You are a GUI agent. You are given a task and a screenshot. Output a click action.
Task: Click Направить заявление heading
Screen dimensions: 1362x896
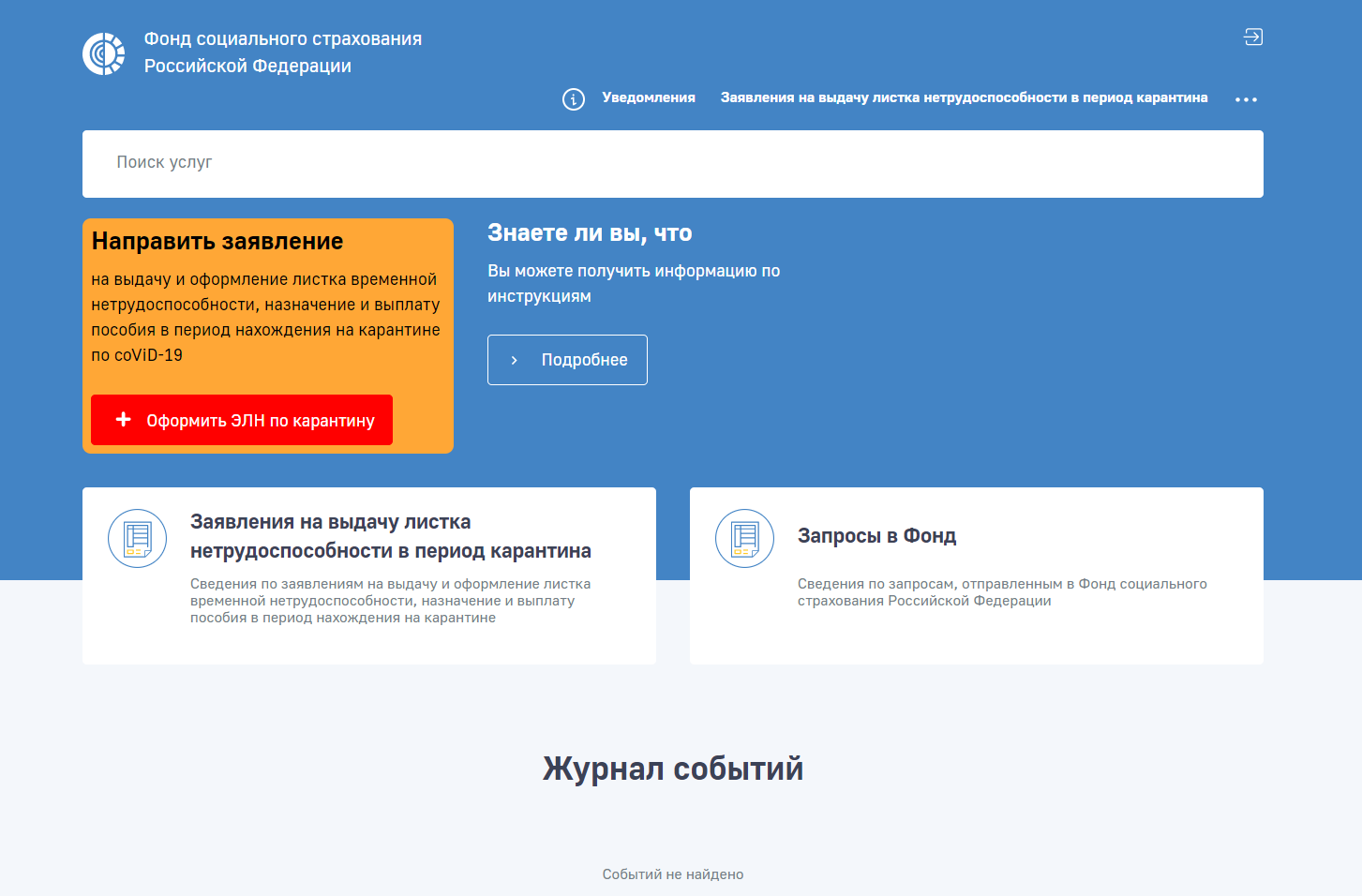tap(217, 242)
